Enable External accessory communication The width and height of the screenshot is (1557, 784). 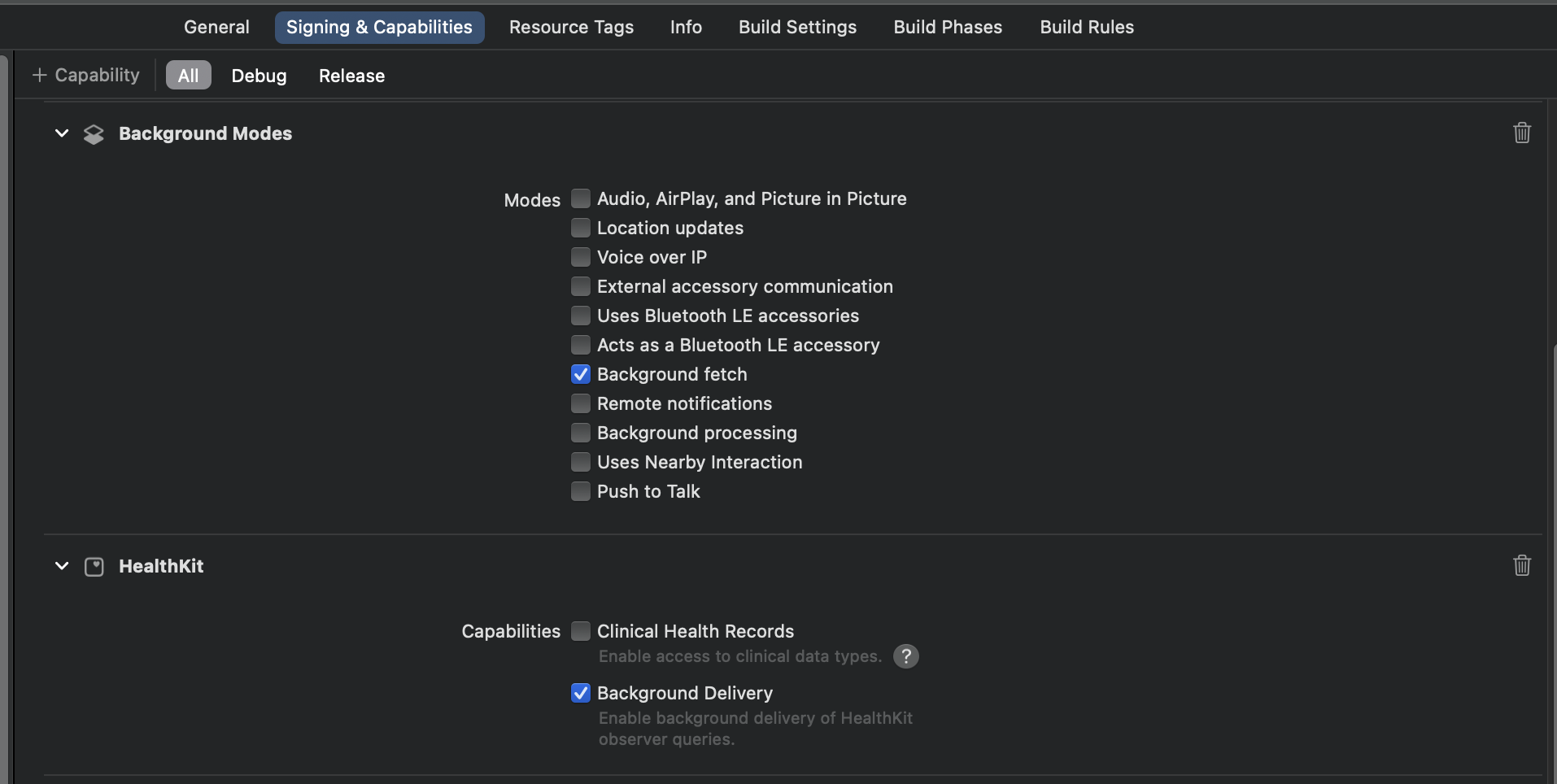coord(580,286)
